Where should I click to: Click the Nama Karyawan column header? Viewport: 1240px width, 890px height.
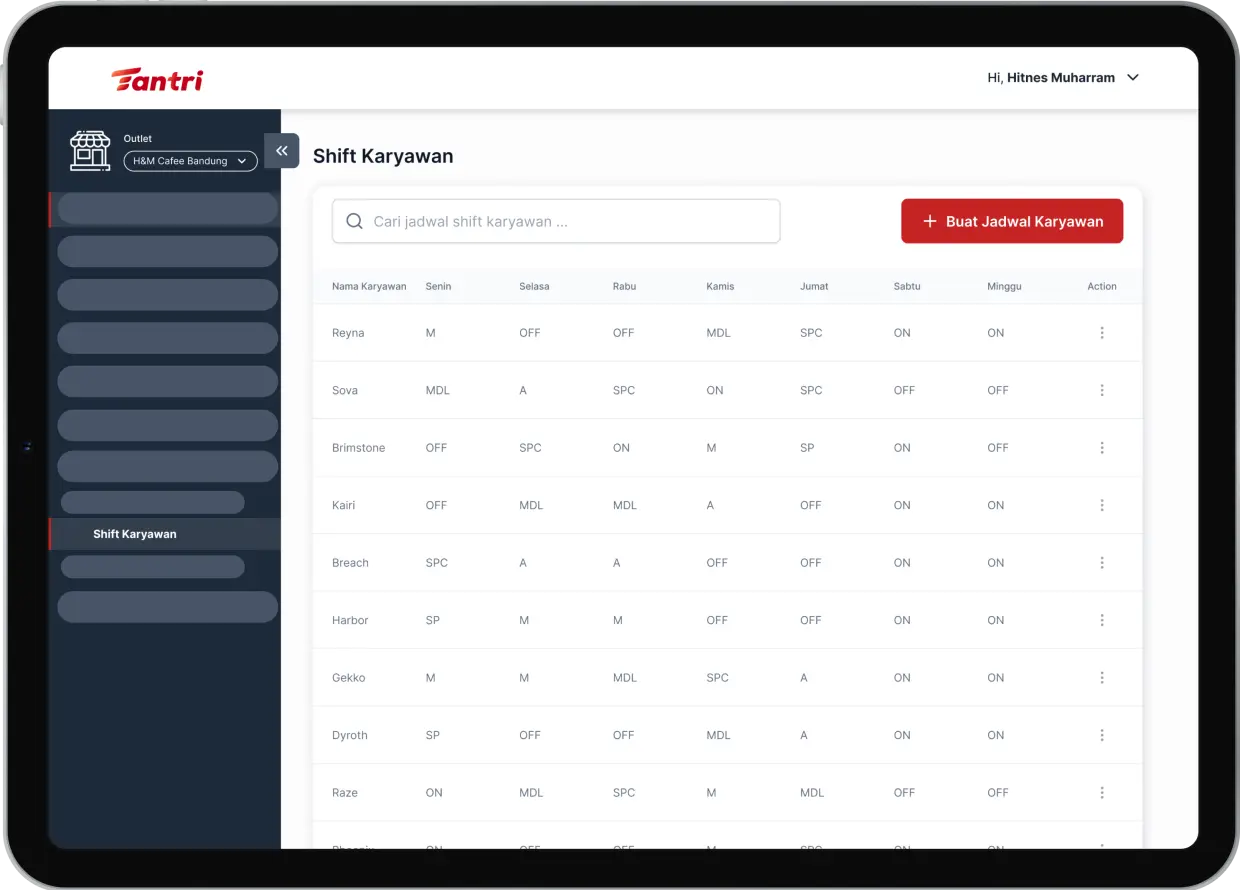(x=369, y=286)
